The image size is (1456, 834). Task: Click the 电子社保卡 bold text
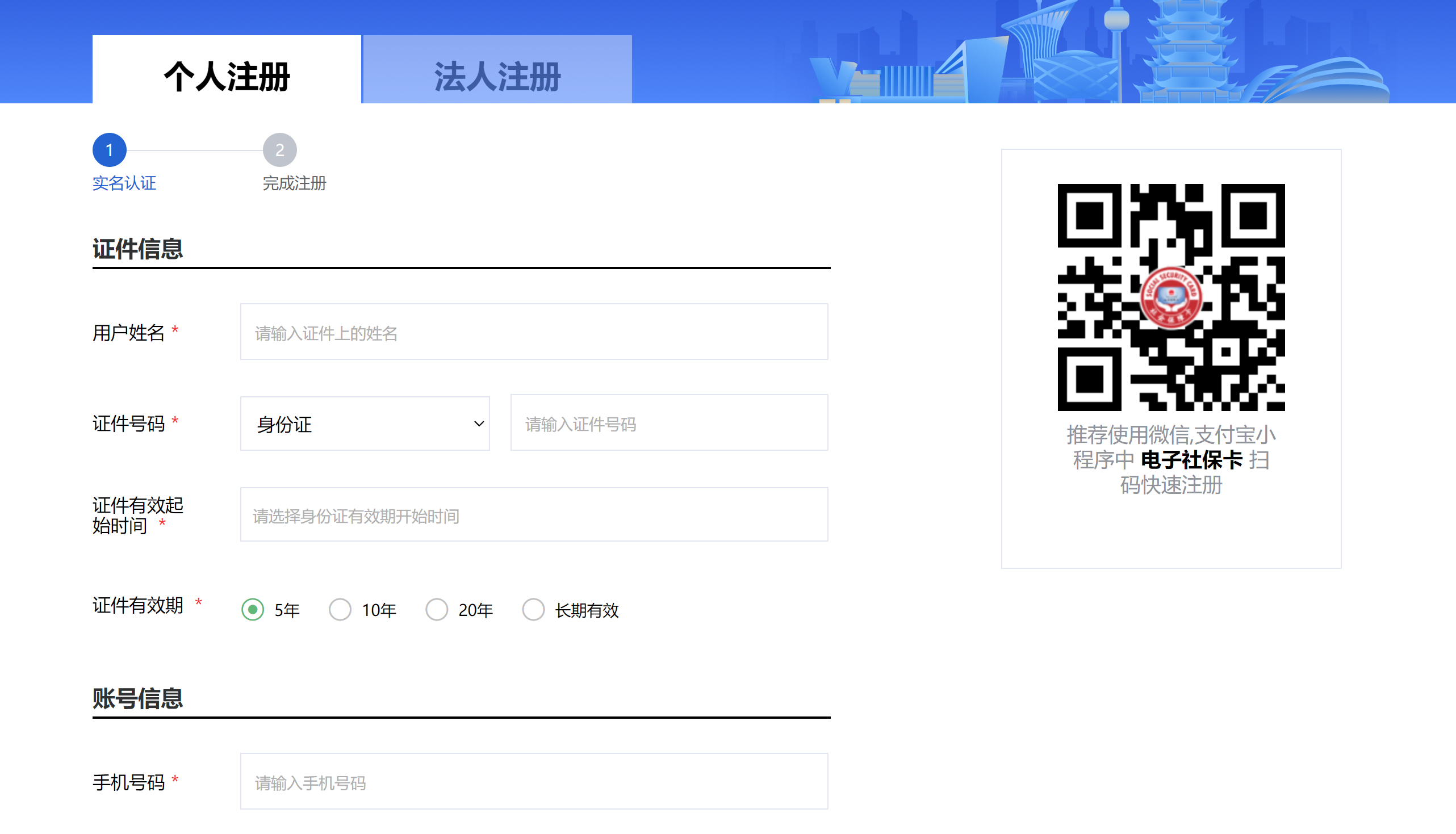tap(1191, 460)
